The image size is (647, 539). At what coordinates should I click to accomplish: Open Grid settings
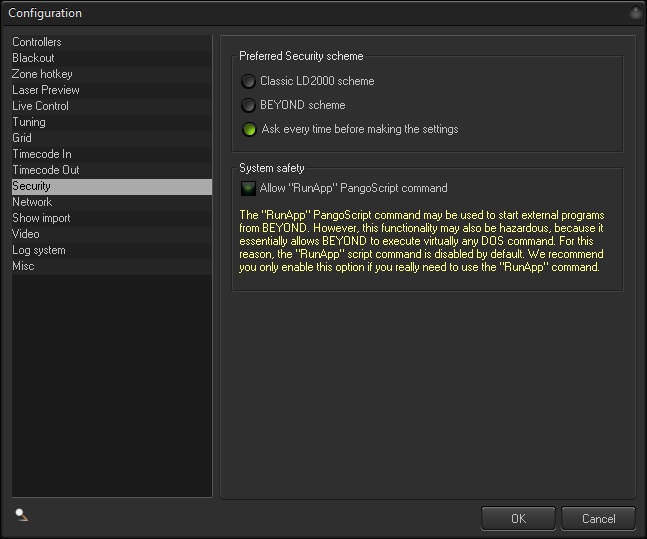click(112, 138)
